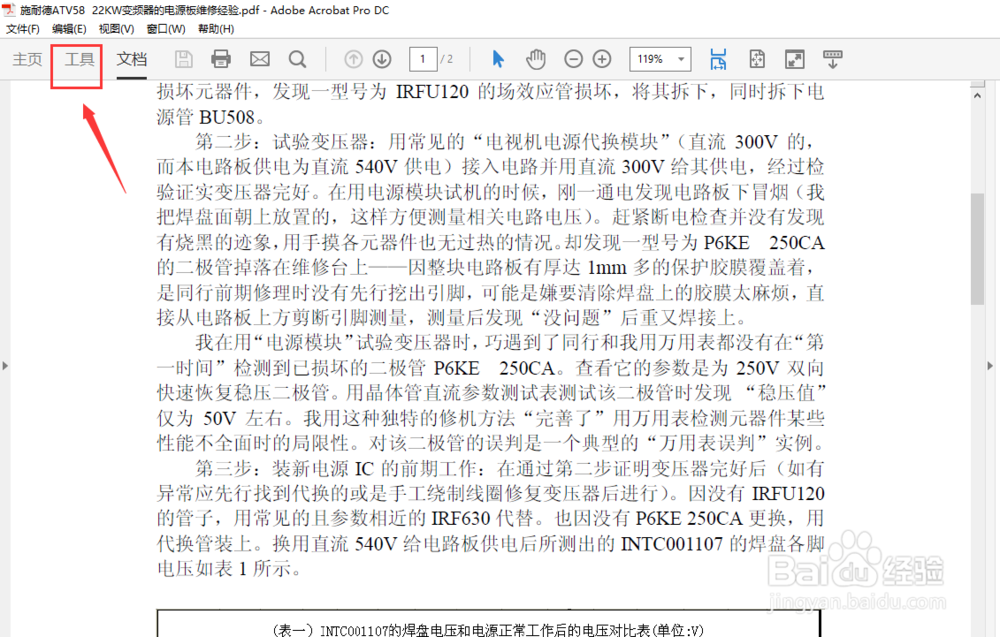Select the Hand tool

pyautogui.click(x=536, y=59)
